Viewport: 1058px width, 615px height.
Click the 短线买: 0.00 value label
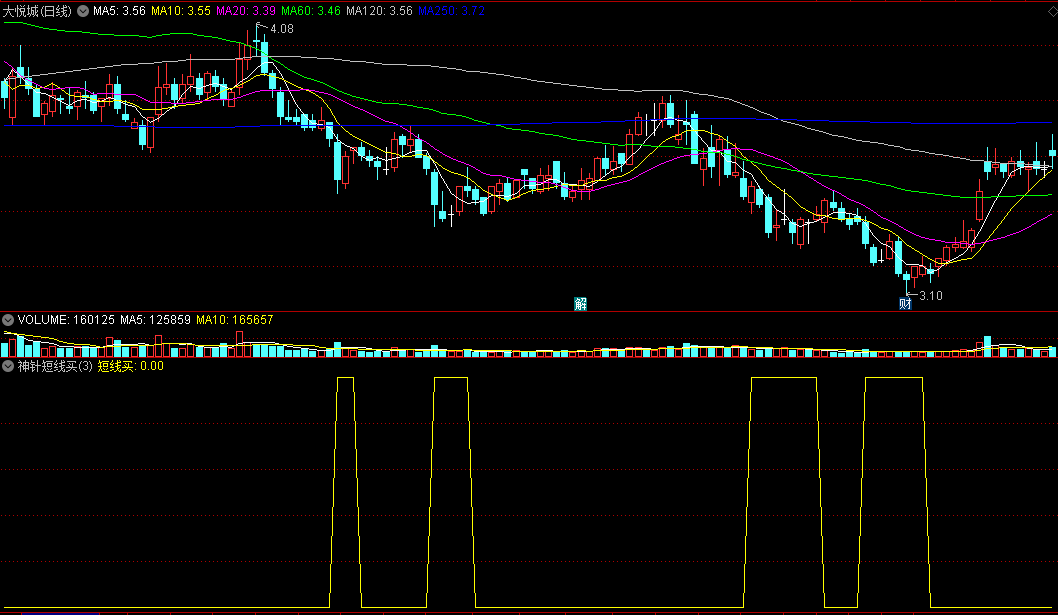click(x=131, y=366)
